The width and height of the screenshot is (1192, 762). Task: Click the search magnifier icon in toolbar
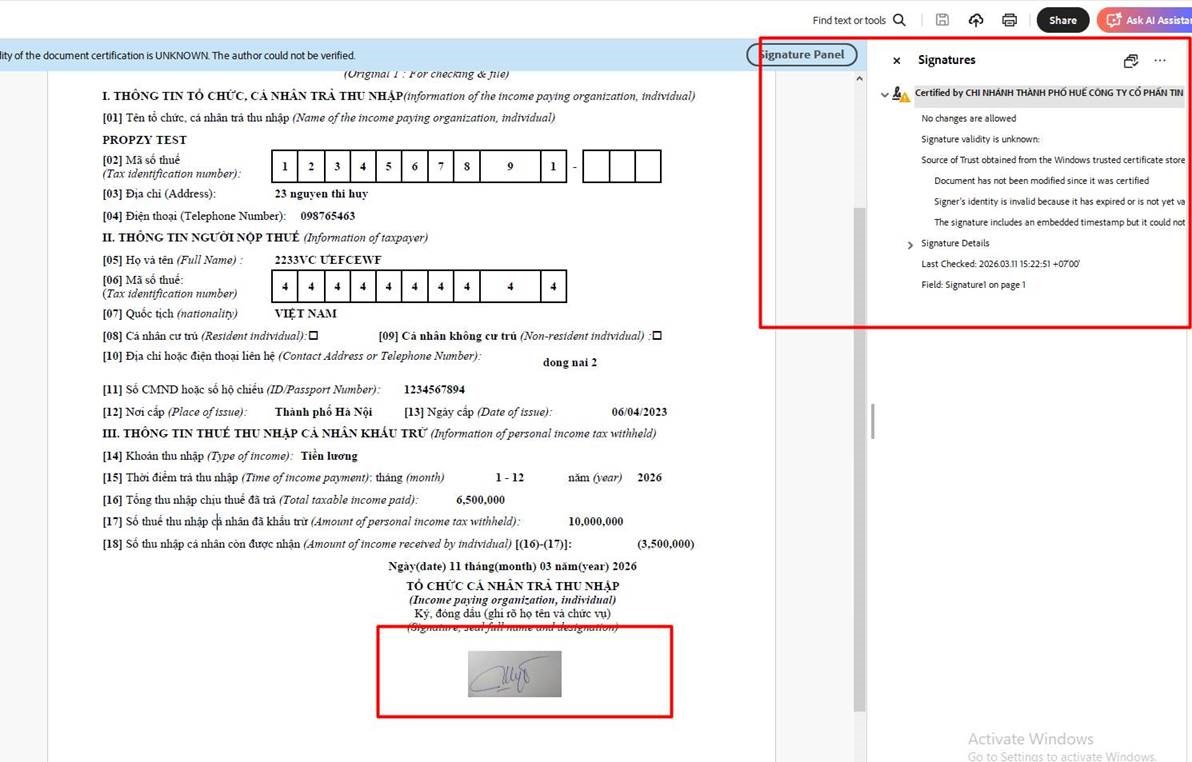pyautogui.click(x=899, y=20)
